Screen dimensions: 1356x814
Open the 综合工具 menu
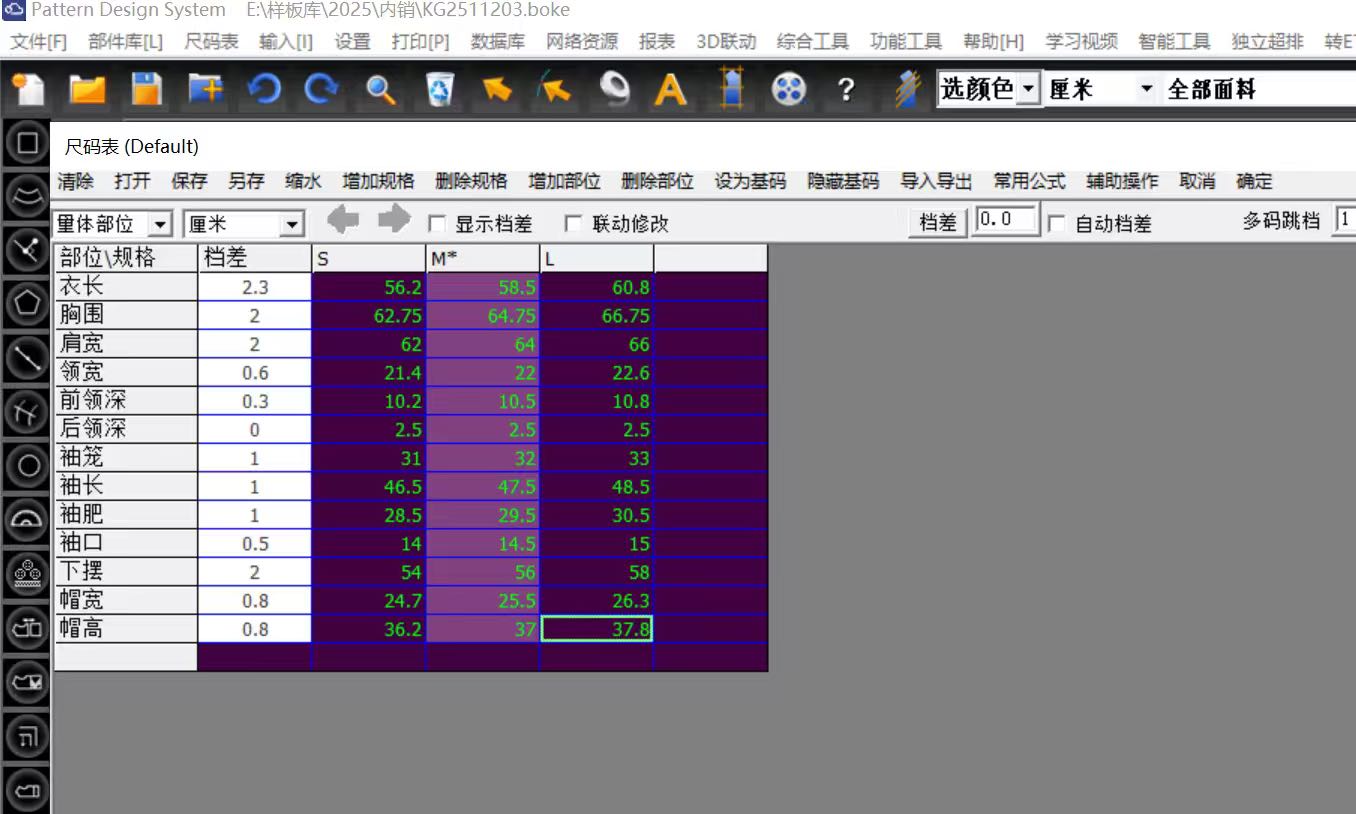point(812,41)
